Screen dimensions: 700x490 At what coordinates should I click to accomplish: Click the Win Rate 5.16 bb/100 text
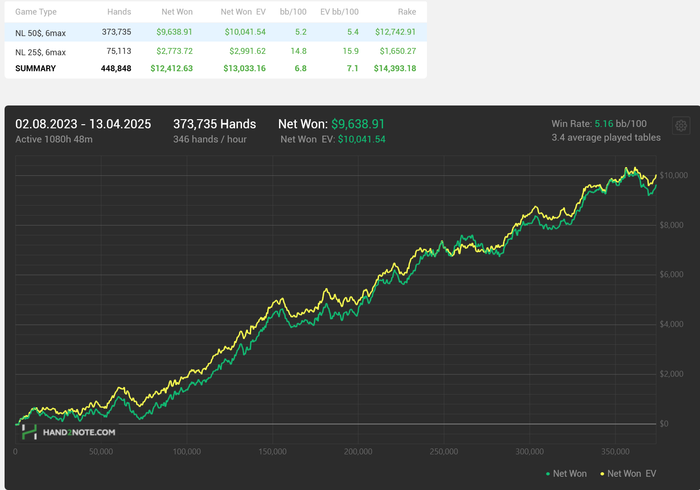point(605,124)
